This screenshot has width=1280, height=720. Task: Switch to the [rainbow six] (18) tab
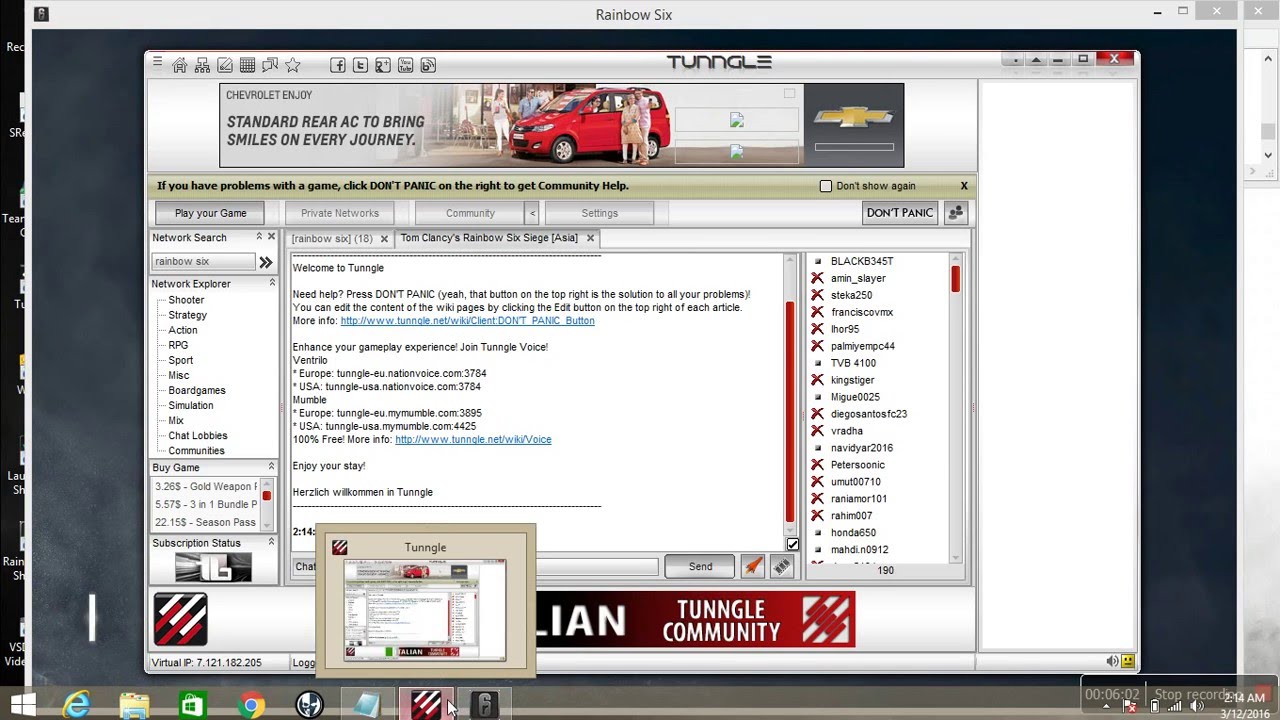click(332, 239)
